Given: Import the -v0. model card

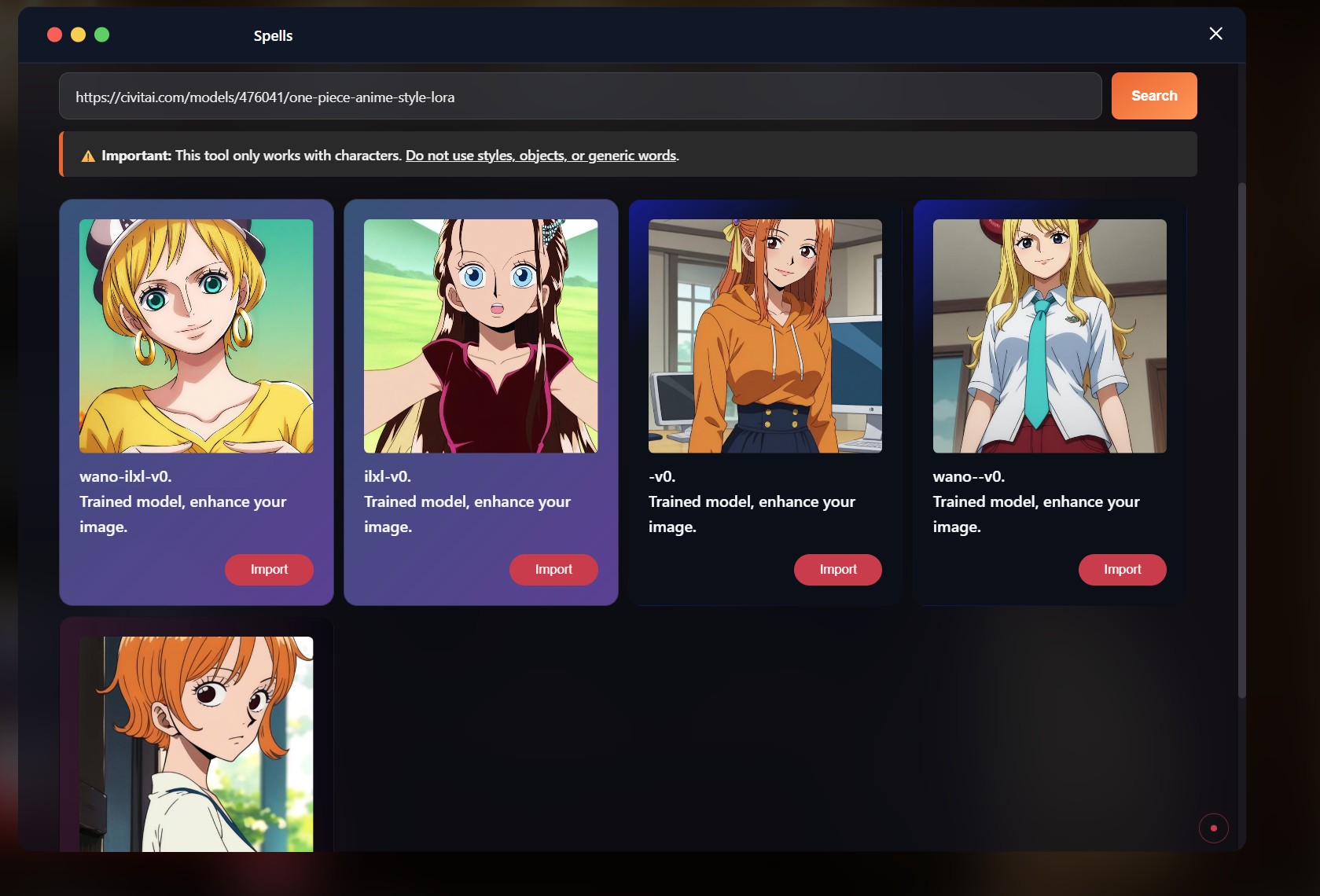Looking at the screenshot, I should pyautogui.click(x=838, y=570).
